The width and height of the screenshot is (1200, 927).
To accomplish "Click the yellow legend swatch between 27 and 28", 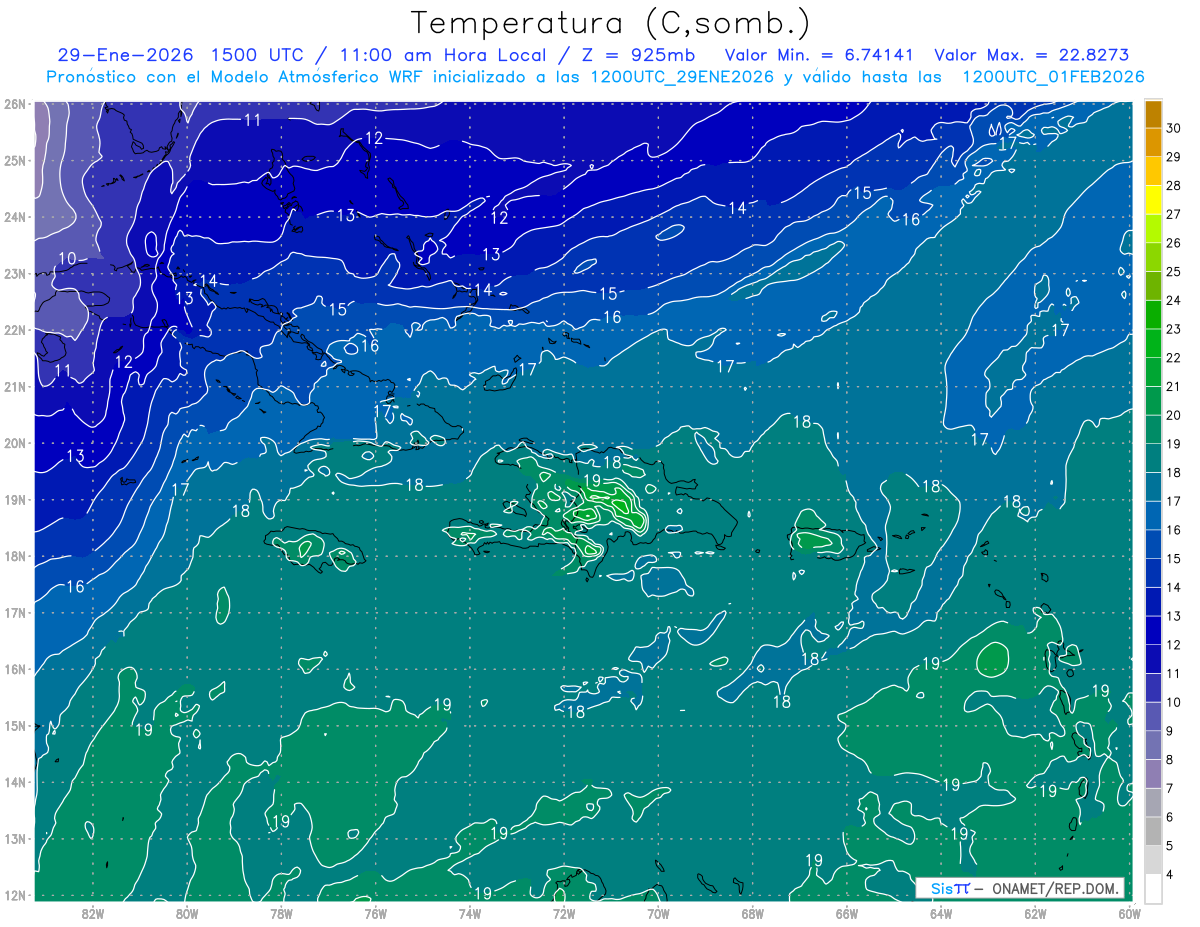I will tap(1153, 199).
